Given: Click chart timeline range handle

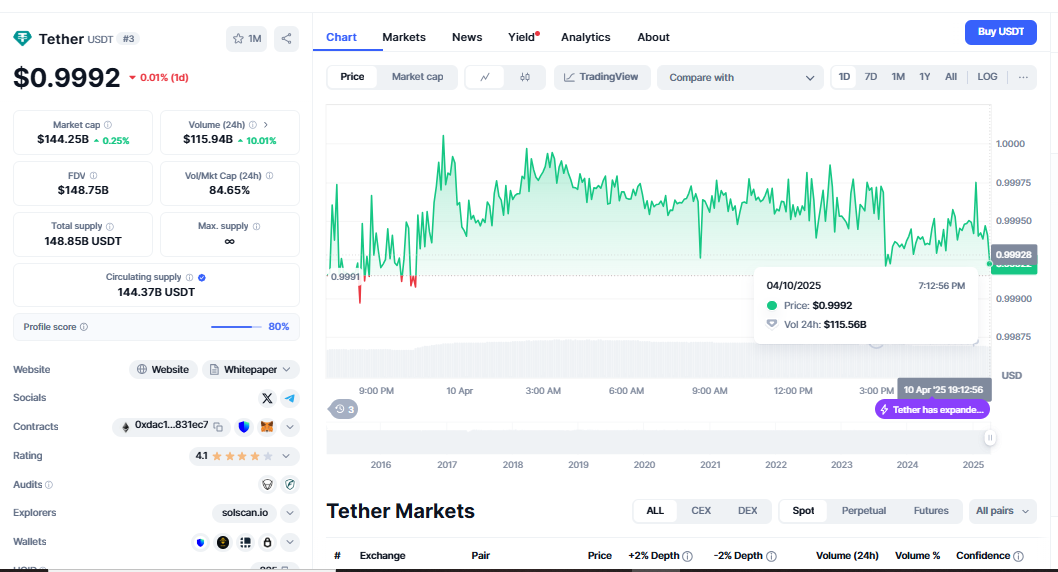Looking at the screenshot, I should 990,438.
